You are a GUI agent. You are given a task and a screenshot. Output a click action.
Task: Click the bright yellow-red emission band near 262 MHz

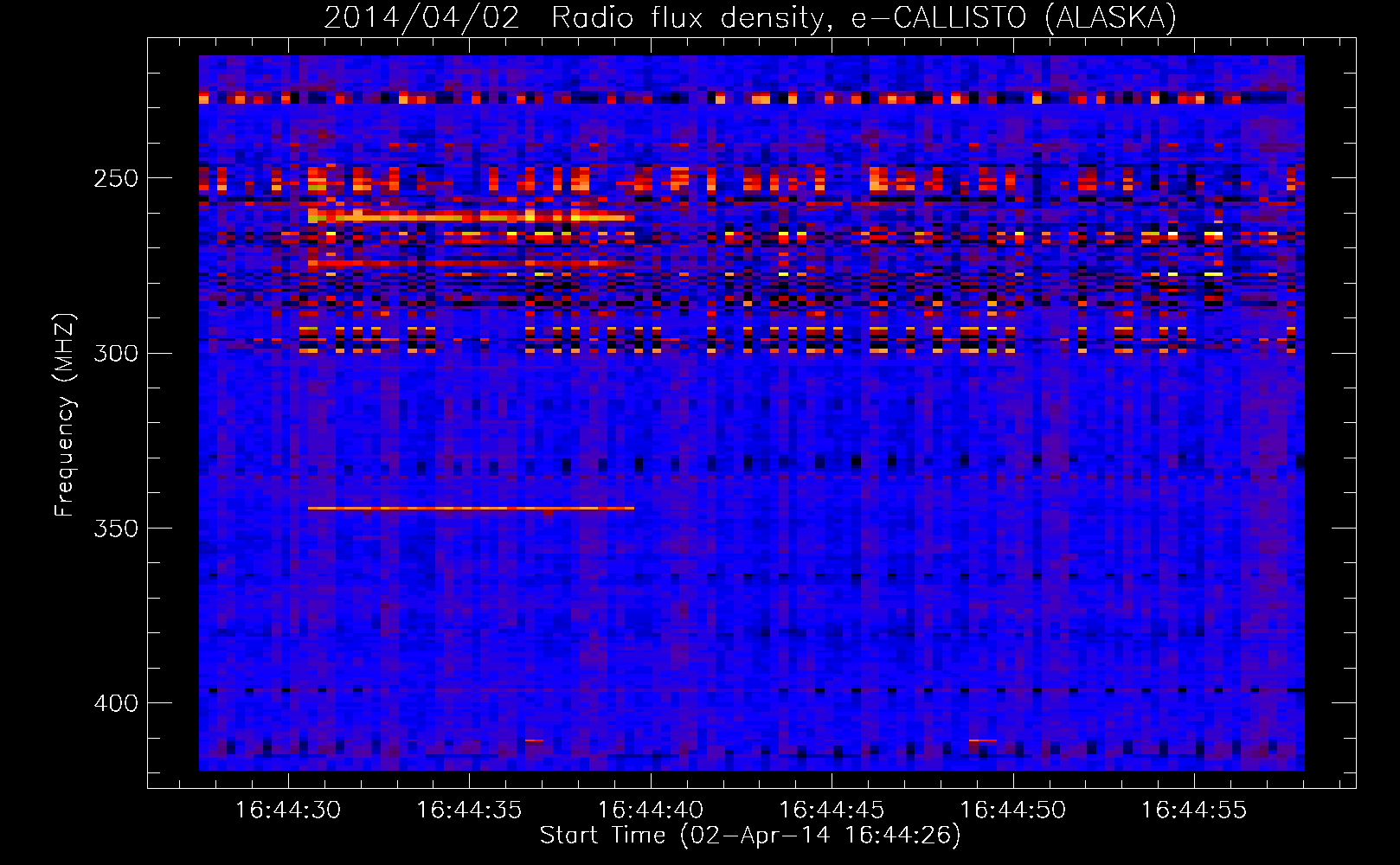point(471,217)
